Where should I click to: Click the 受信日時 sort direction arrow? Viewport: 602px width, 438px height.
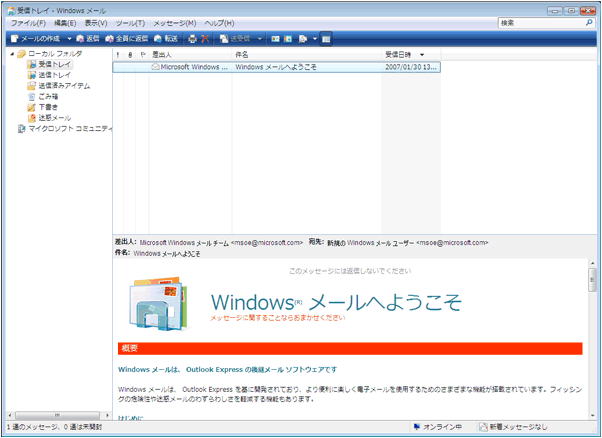pos(422,55)
